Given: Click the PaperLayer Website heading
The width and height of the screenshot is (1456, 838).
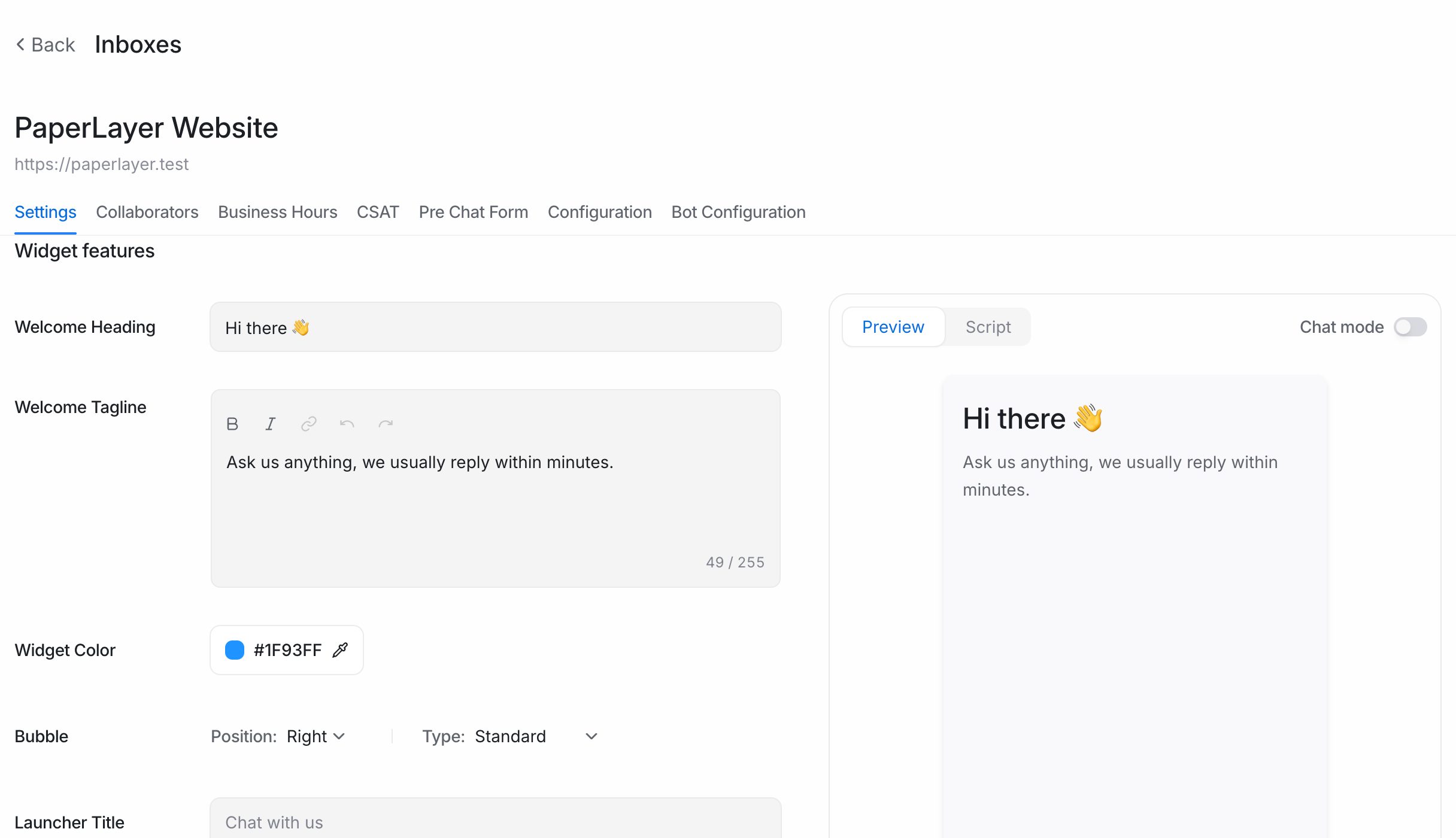Looking at the screenshot, I should coord(147,127).
